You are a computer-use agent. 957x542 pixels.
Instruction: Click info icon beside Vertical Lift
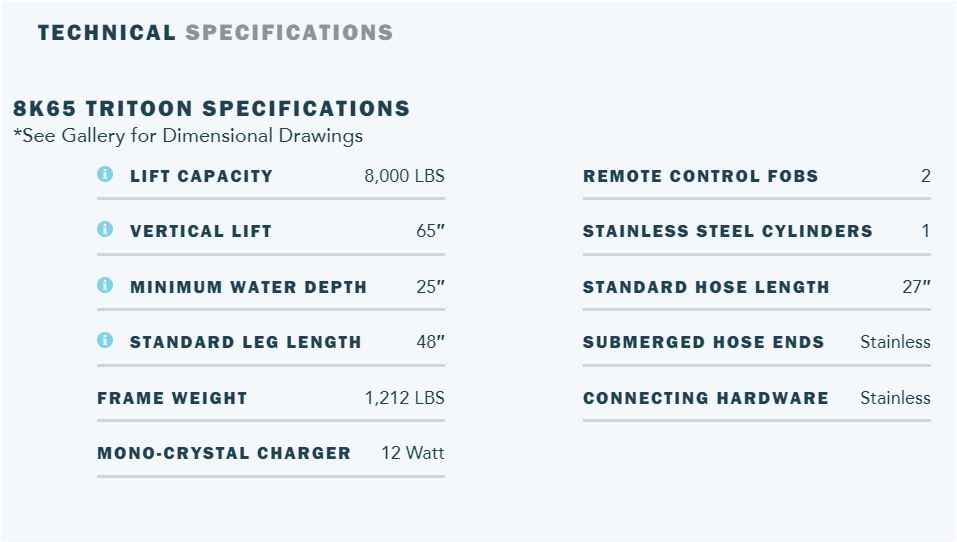(105, 230)
